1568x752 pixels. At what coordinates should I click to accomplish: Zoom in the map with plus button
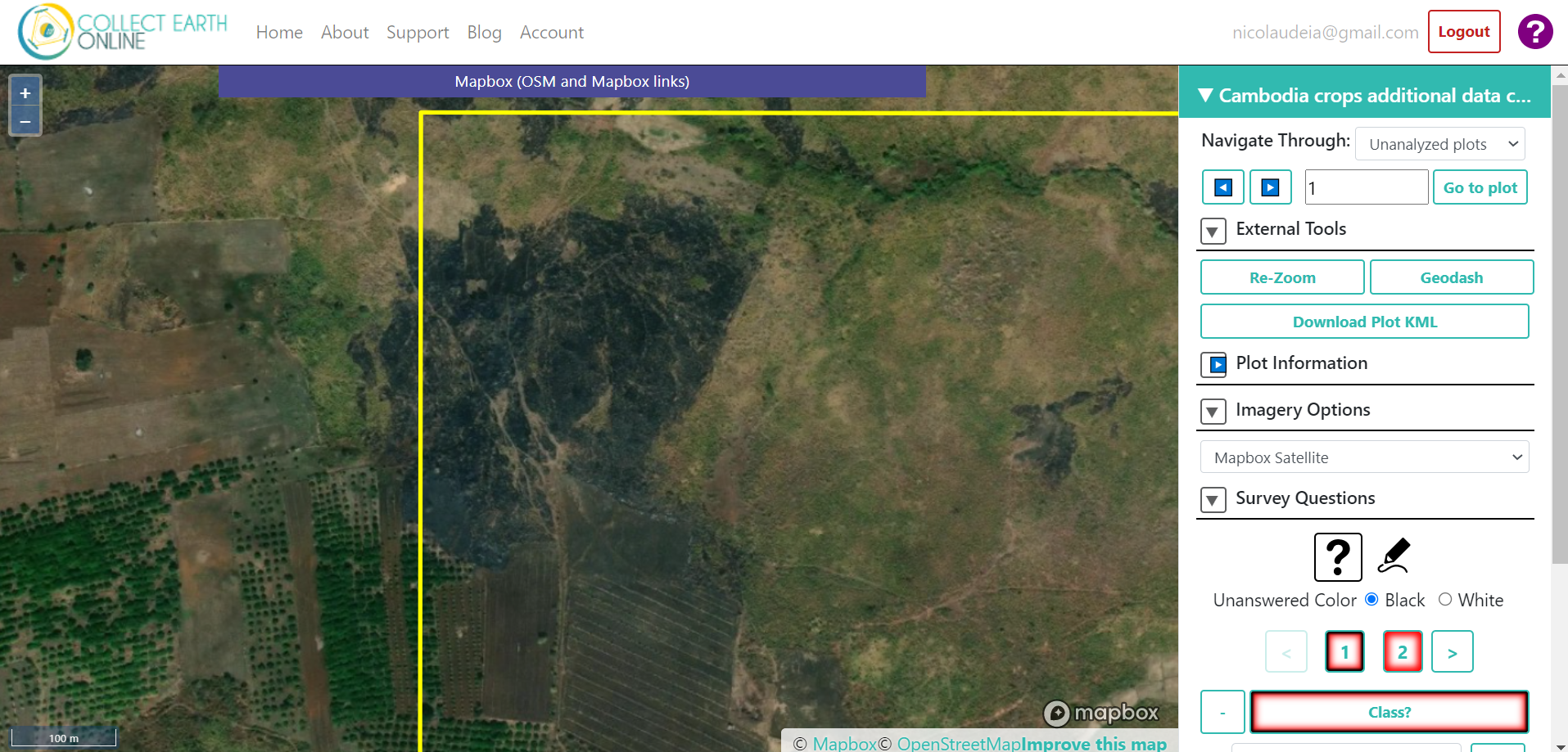click(25, 93)
